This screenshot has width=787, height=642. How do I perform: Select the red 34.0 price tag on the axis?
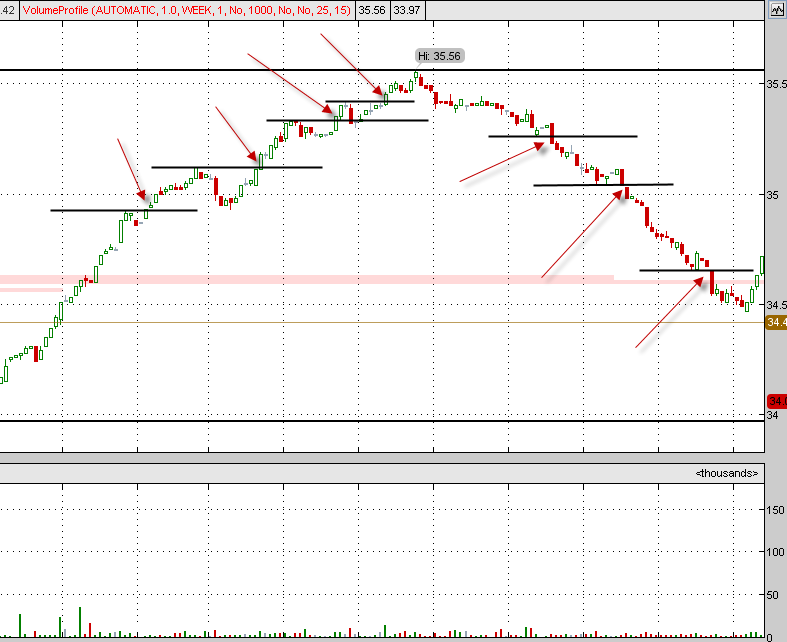coord(777,401)
